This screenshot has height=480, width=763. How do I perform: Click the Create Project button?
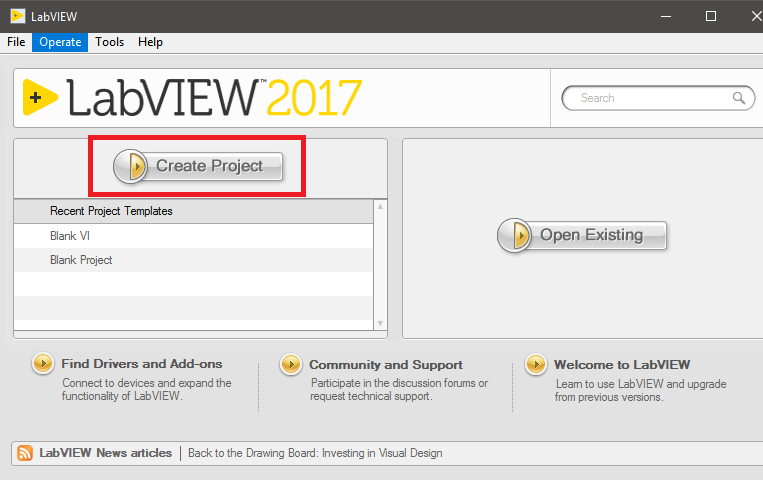pyautogui.click(x=198, y=166)
